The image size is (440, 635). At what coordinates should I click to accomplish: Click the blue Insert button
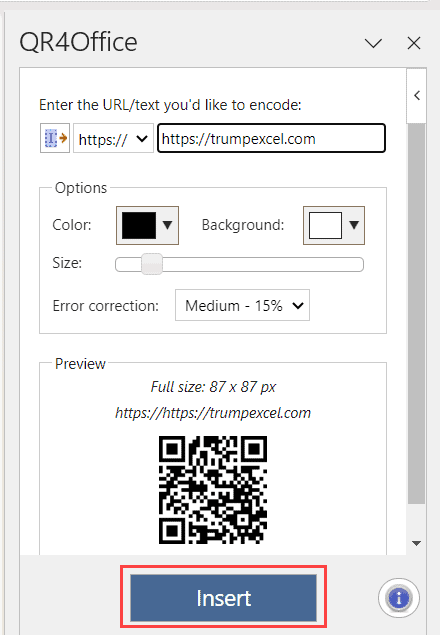click(x=223, y=598)
